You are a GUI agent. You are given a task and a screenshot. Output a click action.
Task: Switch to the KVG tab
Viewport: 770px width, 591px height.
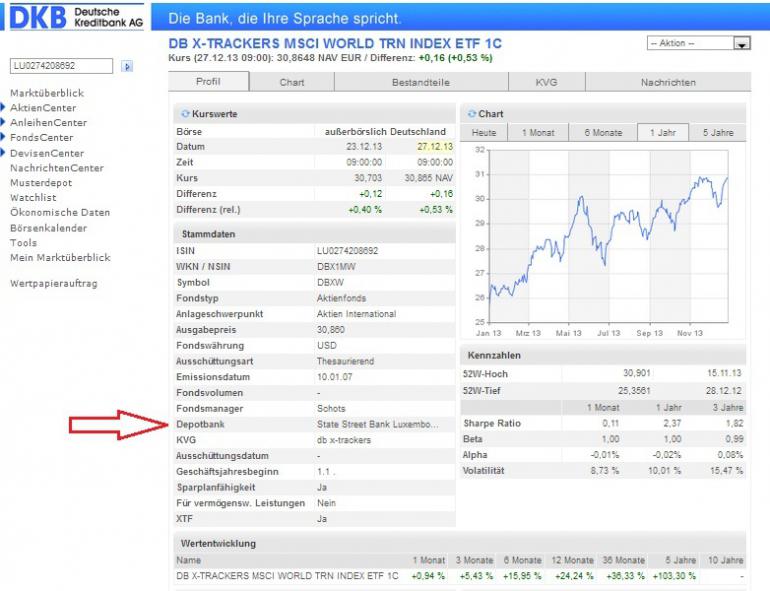tap(547, 82)
